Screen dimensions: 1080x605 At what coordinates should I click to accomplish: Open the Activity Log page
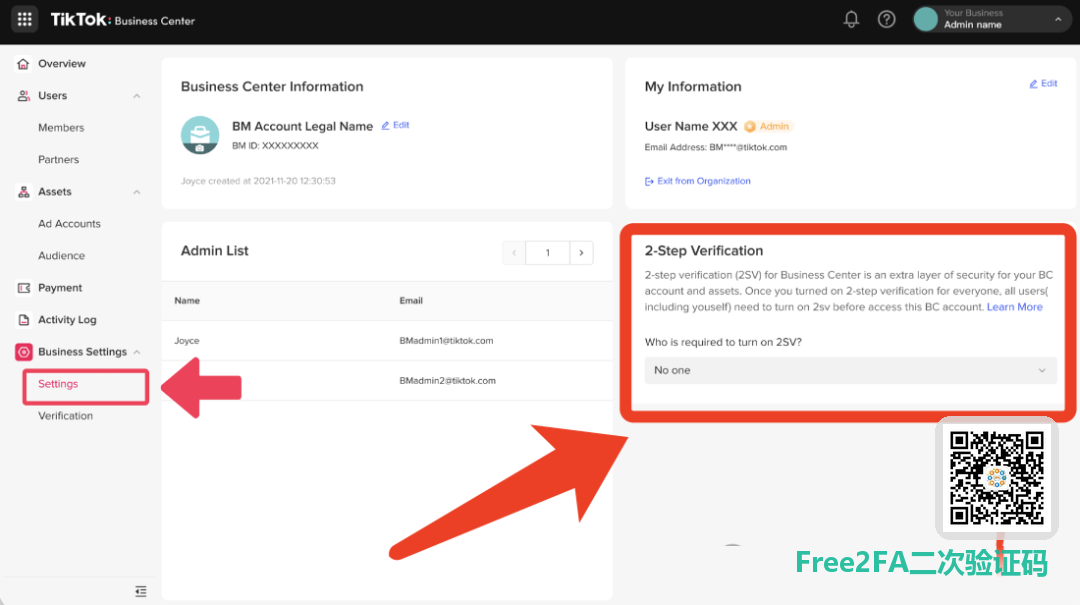(x=68, y=320)
